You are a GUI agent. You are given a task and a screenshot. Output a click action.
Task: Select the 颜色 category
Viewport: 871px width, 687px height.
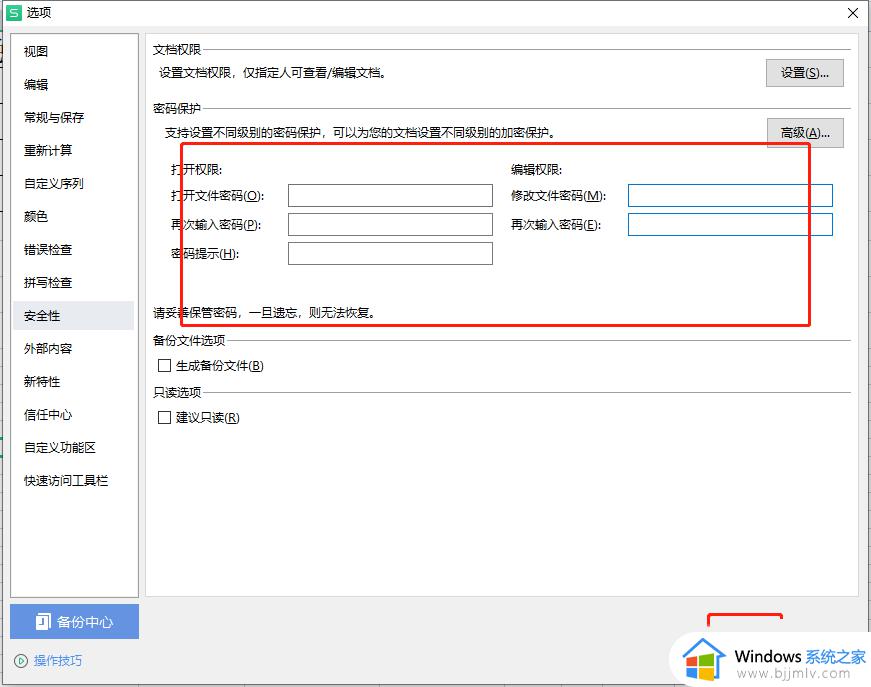click(36, 216)
